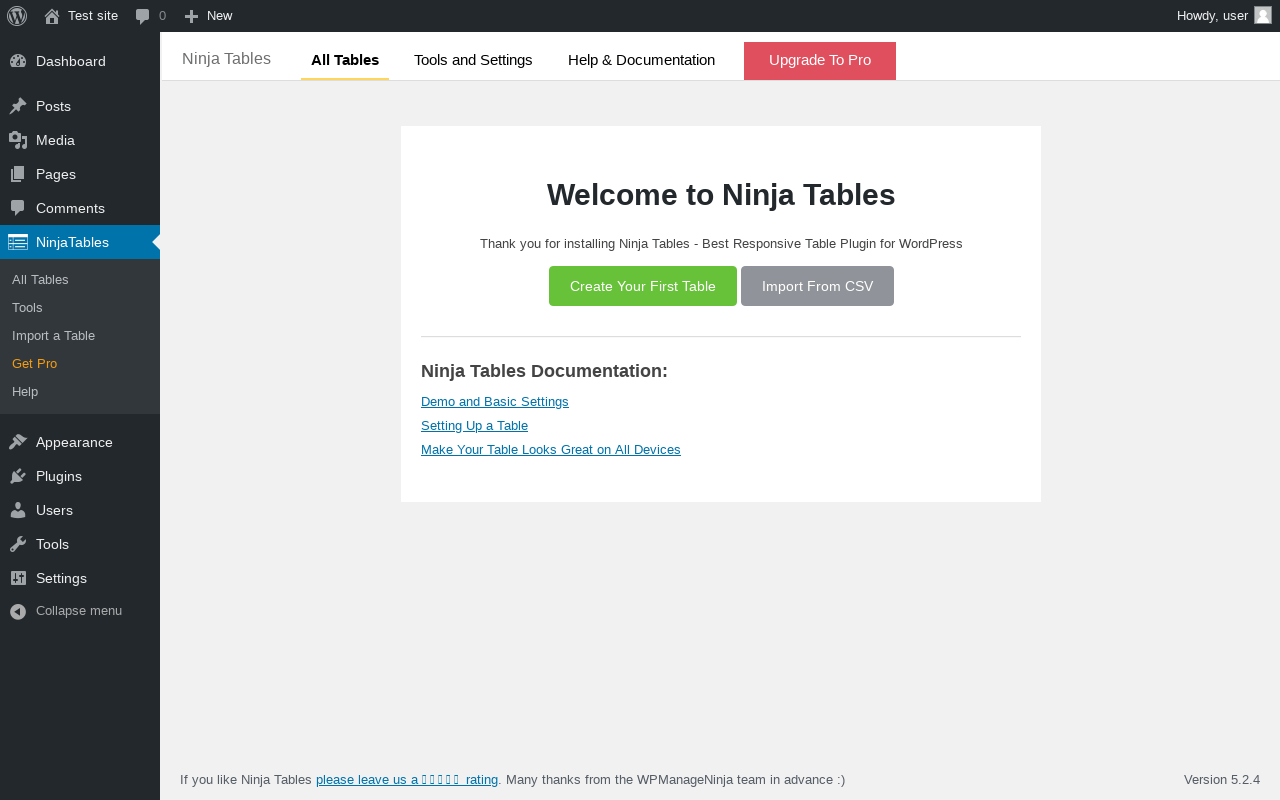Image resolution: width=1280 pixels, height=800 pixels.
Task: Click the Upgrade To Pro button
Action: [x=820, y=60]
